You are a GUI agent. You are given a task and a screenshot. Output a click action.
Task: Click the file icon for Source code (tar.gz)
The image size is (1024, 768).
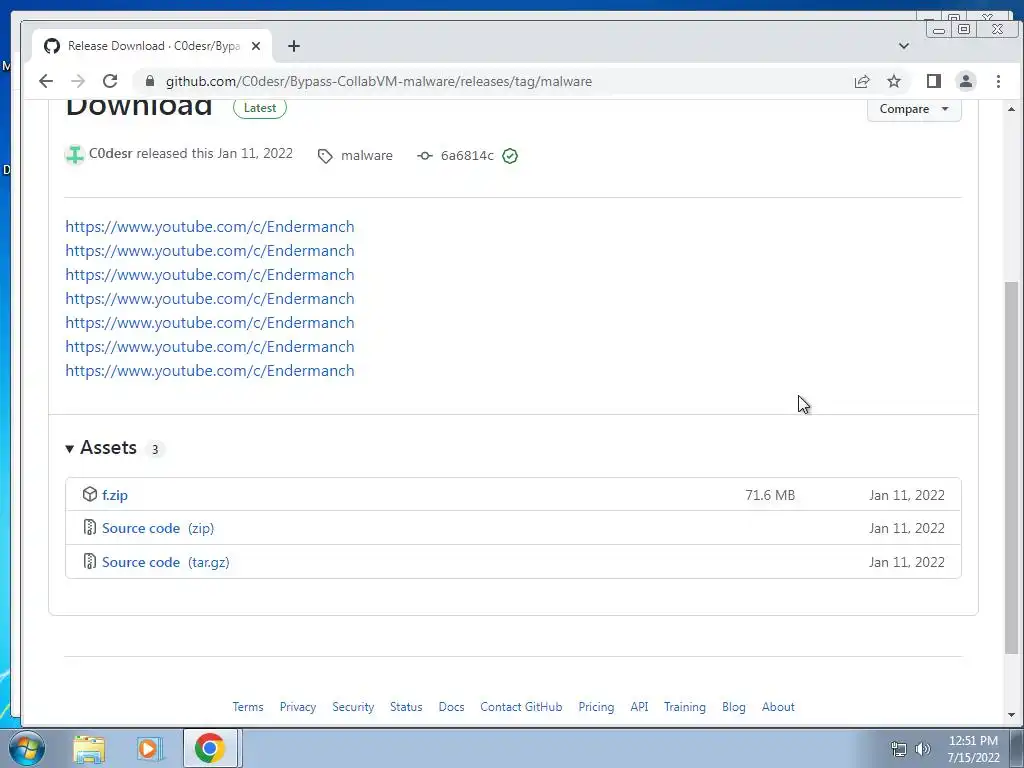click(x=90, y=561)
